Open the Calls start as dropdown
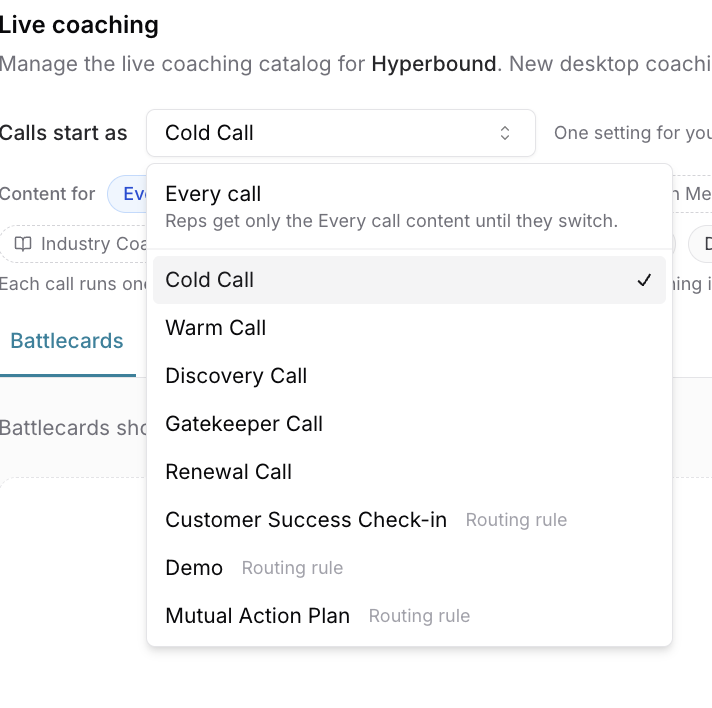 tap(341, 133)
